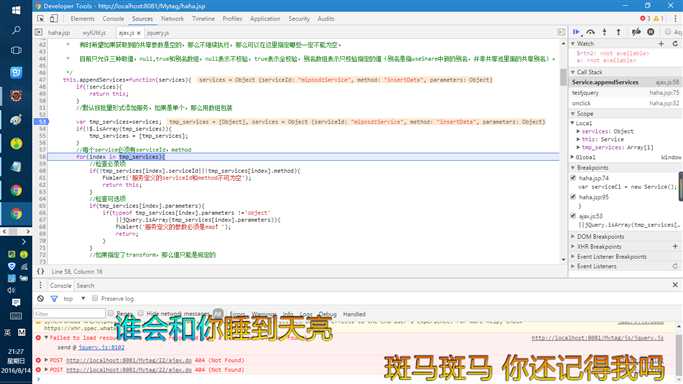683x384 pixels.
Task: Select the Search drawer tab
Action: pyautogui.click(x=85, y=286)
